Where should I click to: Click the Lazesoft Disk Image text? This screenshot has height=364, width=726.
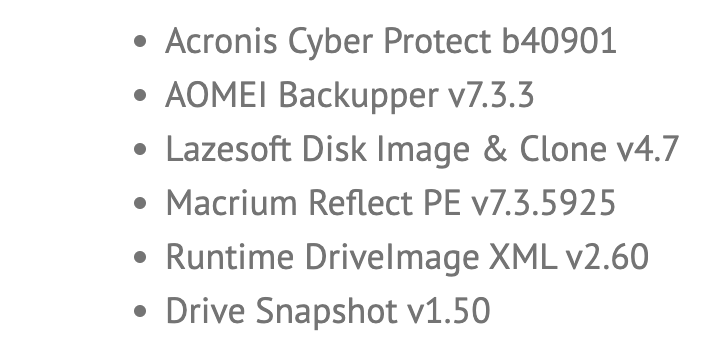coord(318,150)
